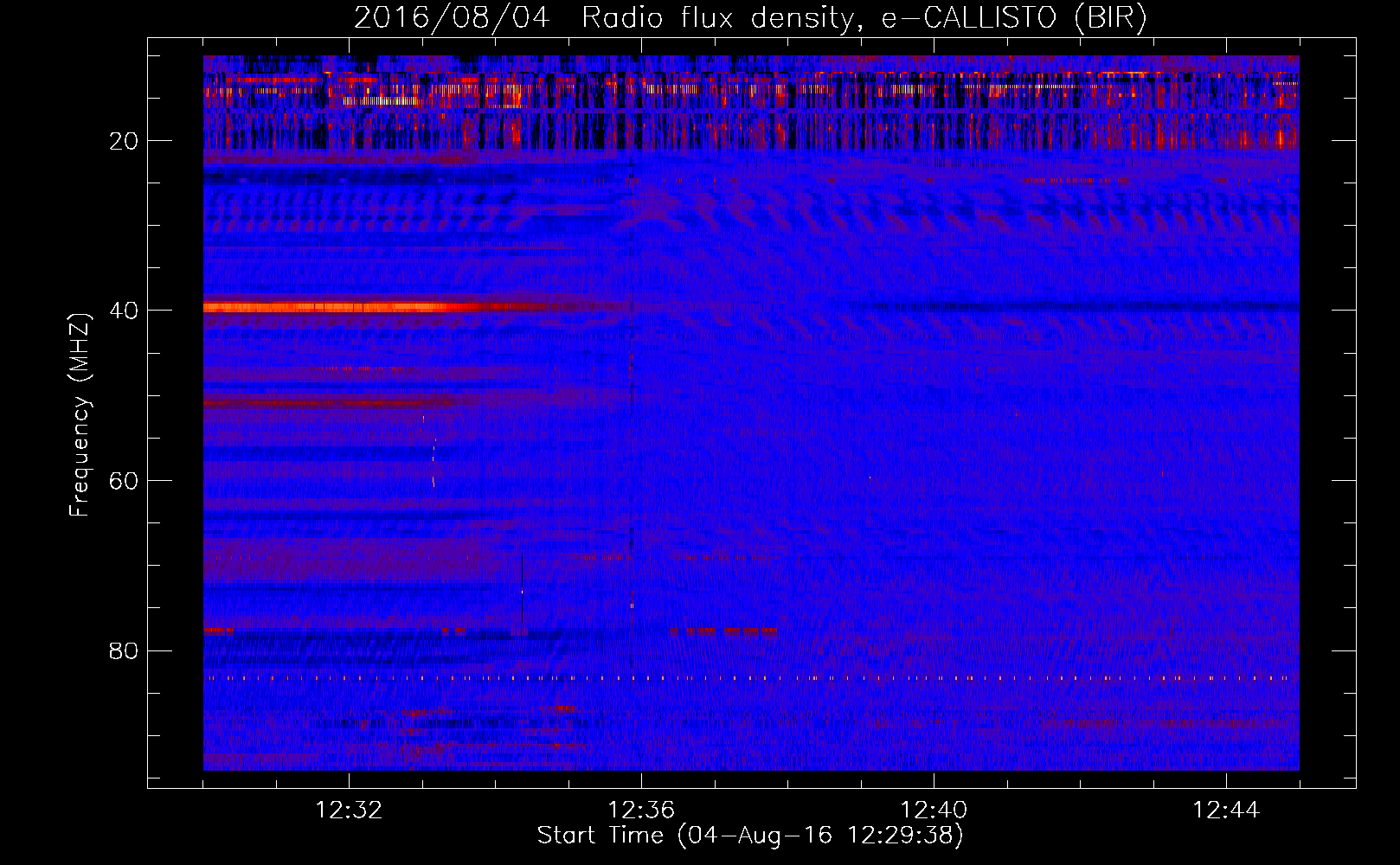Screen dimensions: 1400x865
Task: Click the y-axis label "Frequency (MHZ)"
Action: click(80, 415)
